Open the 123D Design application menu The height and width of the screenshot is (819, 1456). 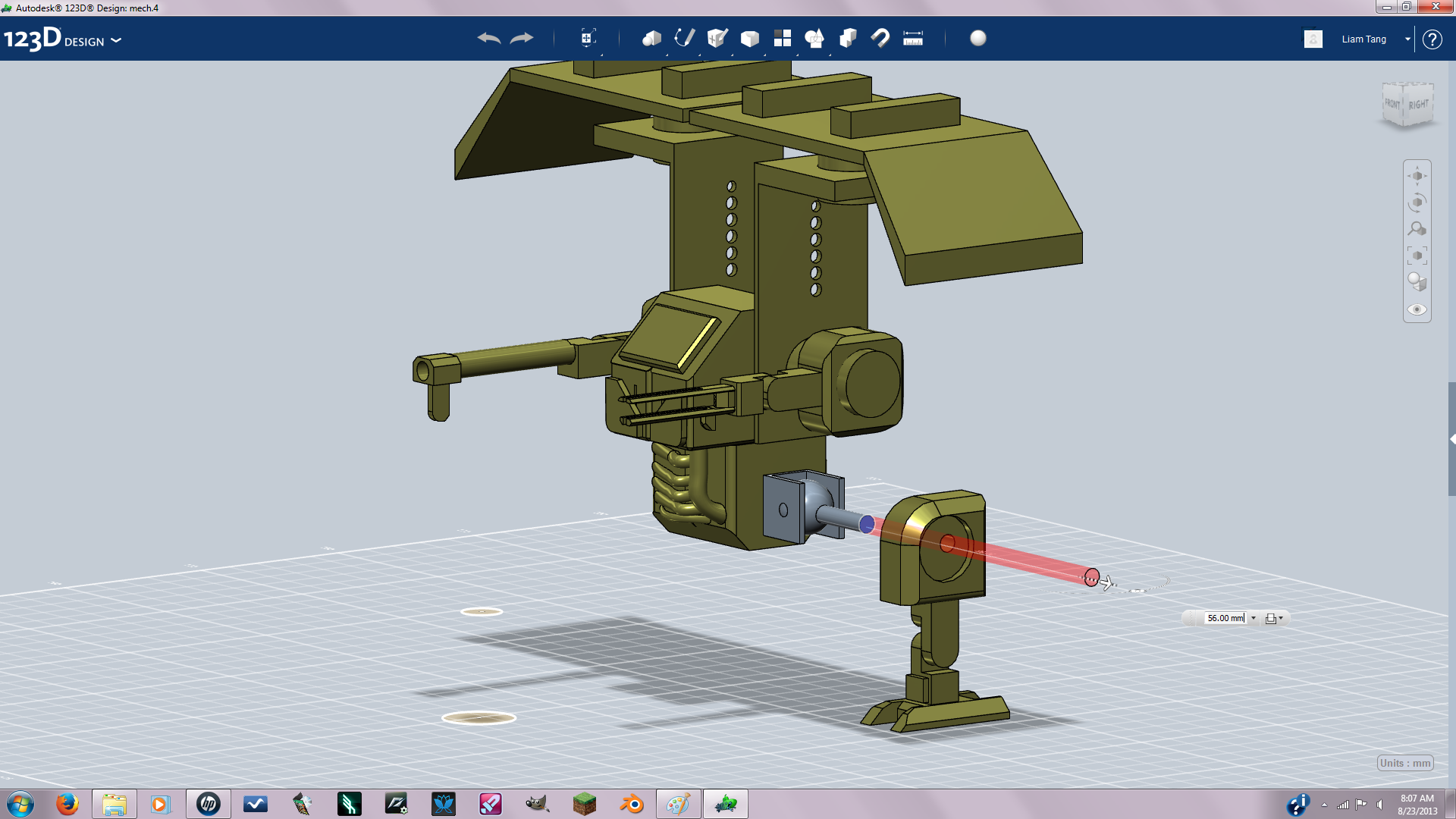point(62,39)
